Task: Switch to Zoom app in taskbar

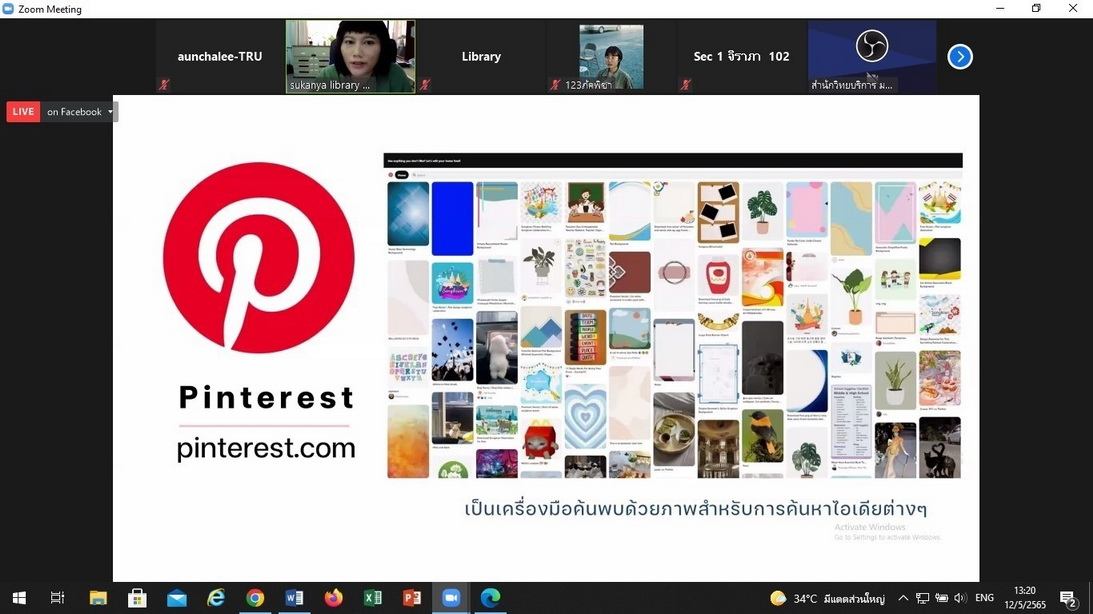Action: click(x=451, y=598)
